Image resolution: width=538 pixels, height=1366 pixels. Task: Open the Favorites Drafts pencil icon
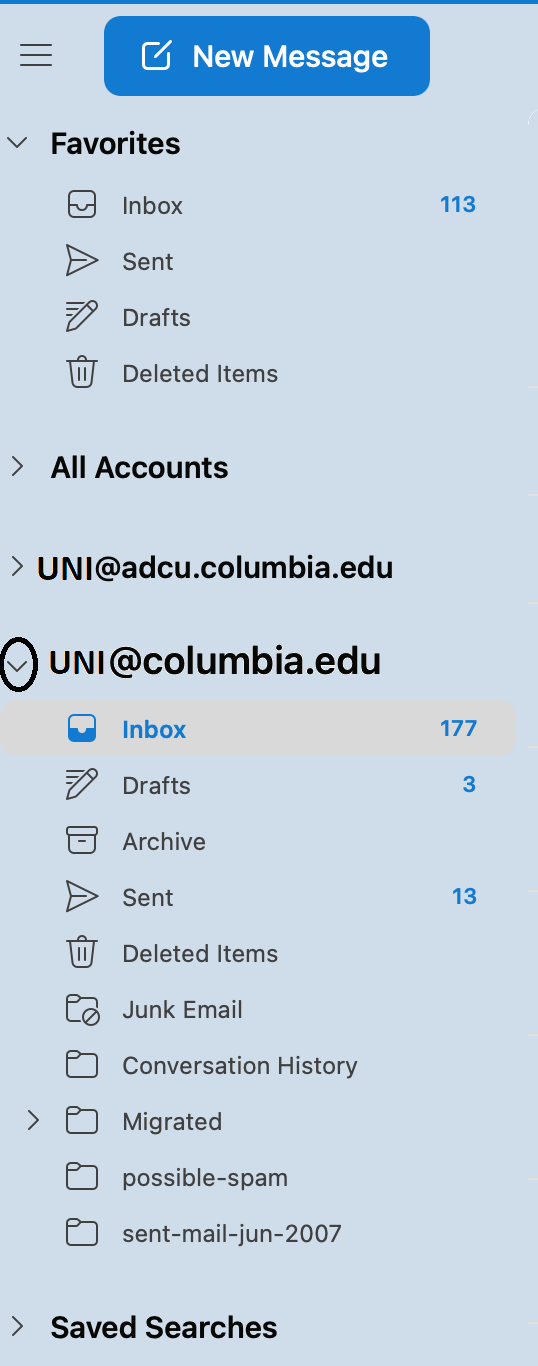(82, 317)
